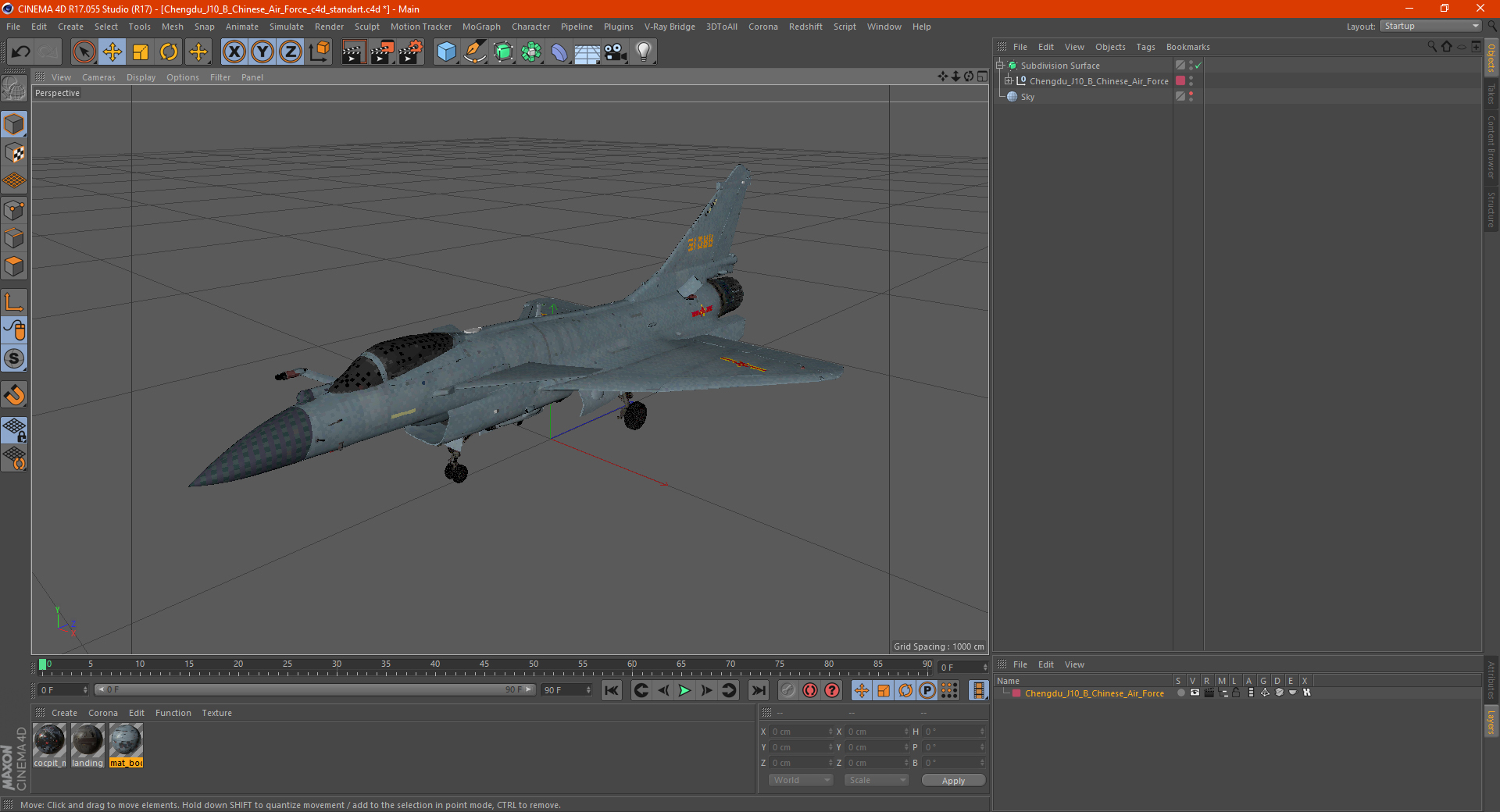Toggle Autokeying red circle button
Viewport: 1500px width, 812px height.
(810, 690)
